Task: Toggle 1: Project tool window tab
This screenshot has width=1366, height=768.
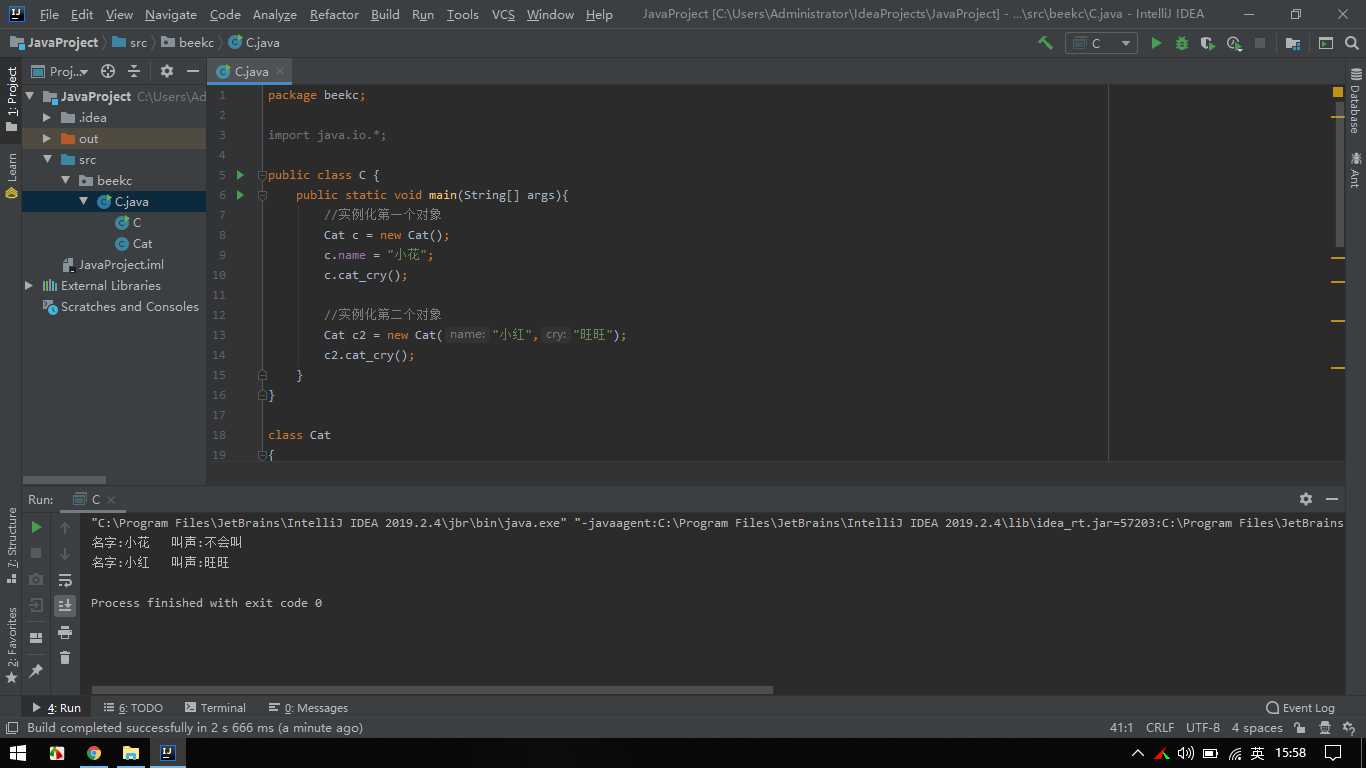Action: tap(11, 99)
